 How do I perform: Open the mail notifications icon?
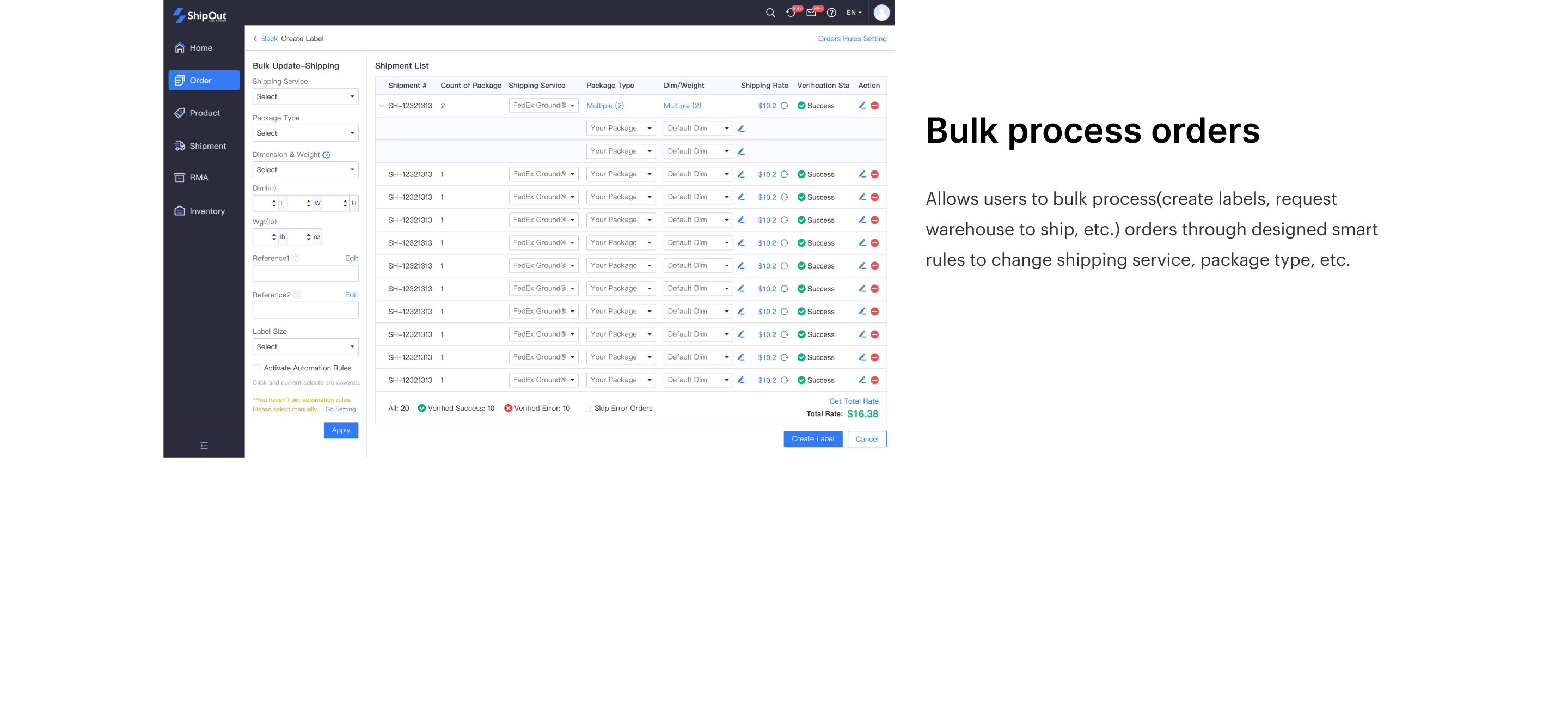[x=811, y=13]
